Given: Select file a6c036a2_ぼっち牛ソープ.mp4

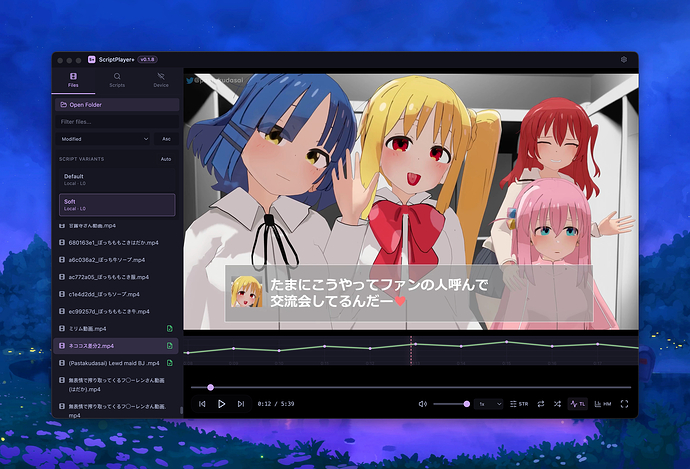Looking at the screenshot, I should click(116, 260).
